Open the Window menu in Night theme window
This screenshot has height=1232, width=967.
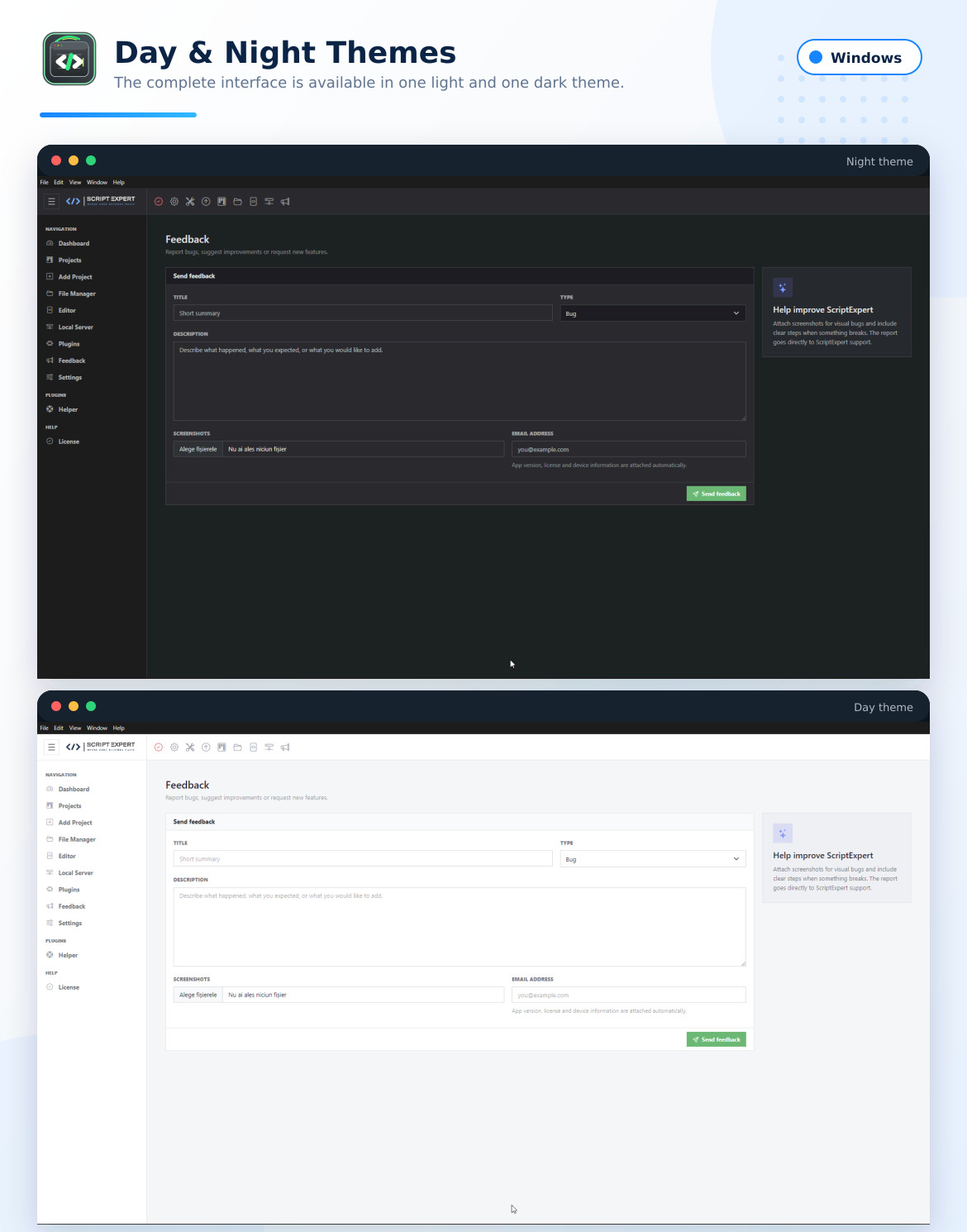pos(98,183)
